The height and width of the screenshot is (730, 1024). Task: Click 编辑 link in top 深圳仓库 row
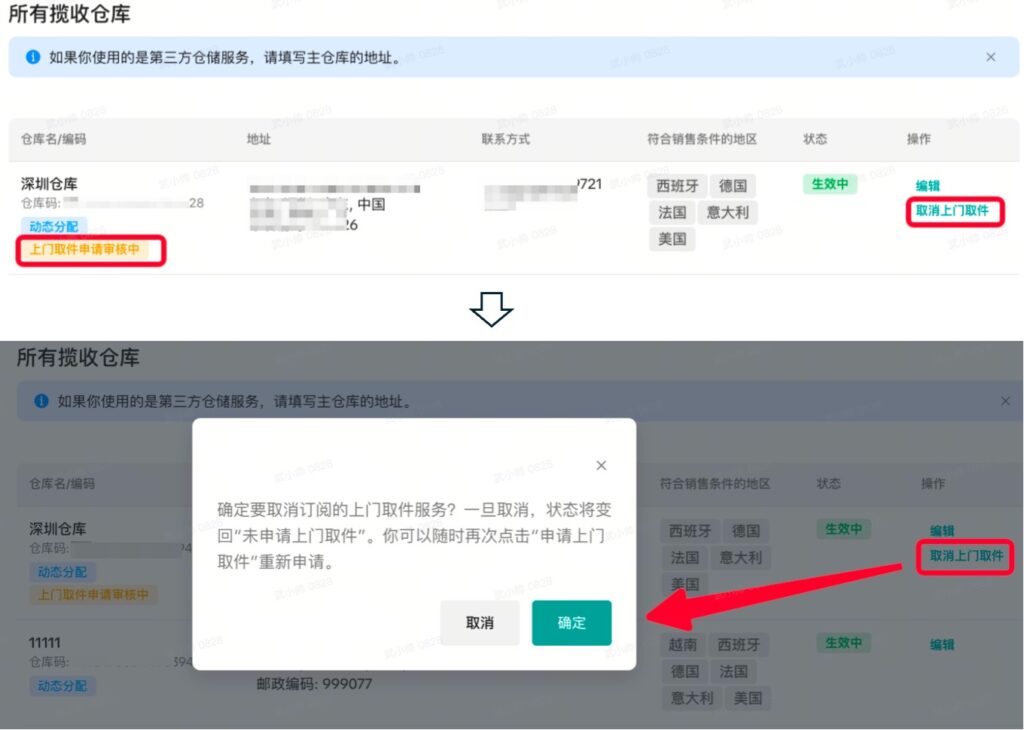click(x=927, y=185)
